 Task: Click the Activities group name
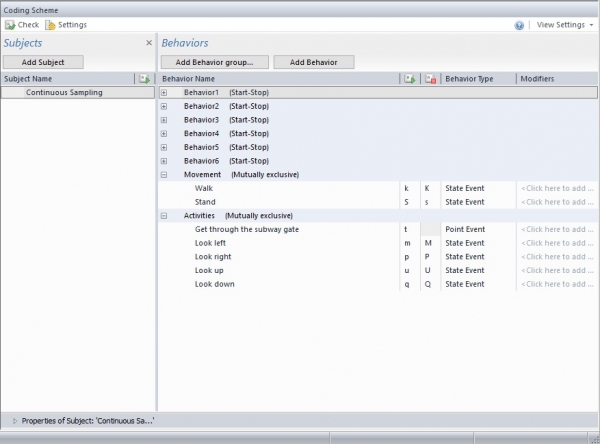pos(199,216)
